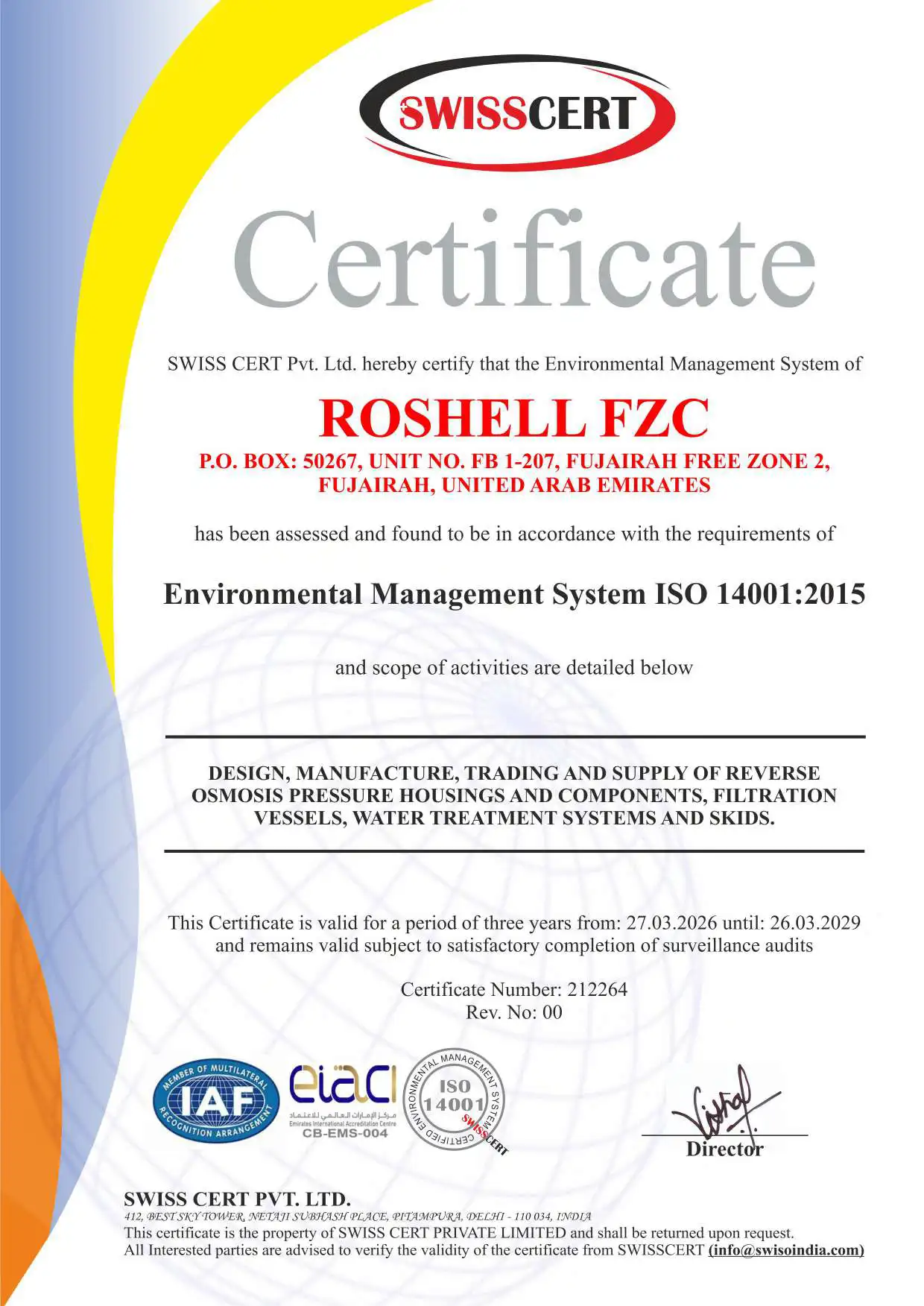Click 'and remains valid subject to' line
This screenshot has height=1306, width=924.
click(514, 946)
